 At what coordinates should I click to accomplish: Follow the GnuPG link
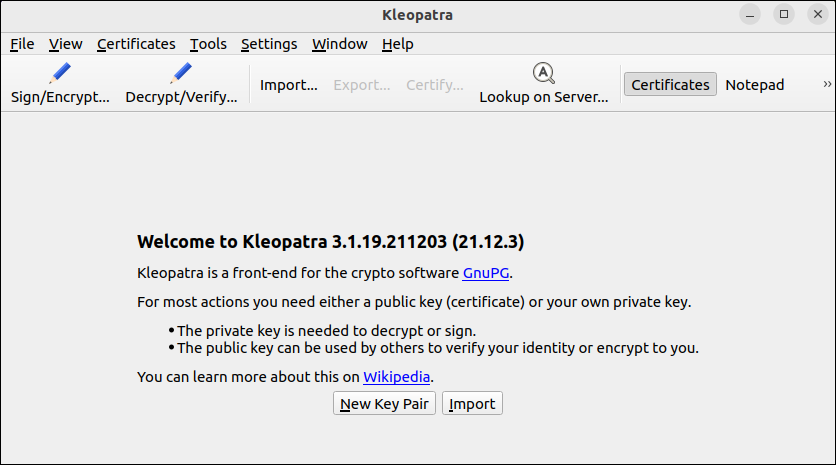tap(486, 273)
